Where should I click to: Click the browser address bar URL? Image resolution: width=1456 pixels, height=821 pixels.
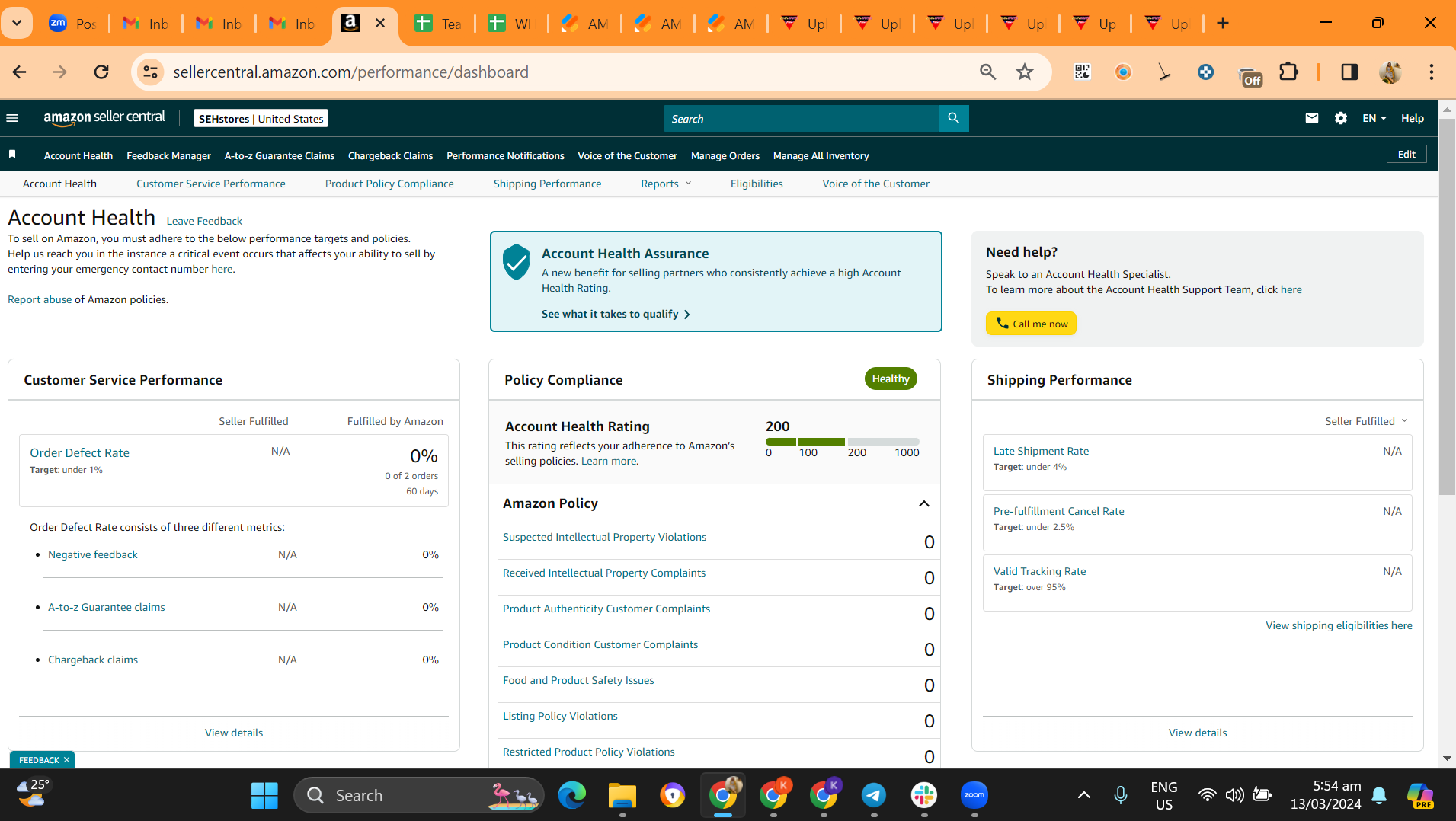(x=350, y=72)
